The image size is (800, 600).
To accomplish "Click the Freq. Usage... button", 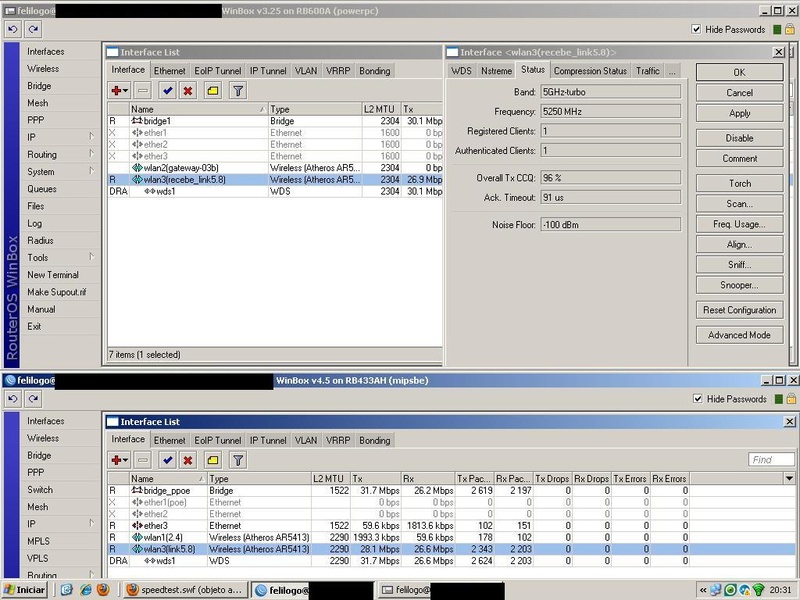I will (x=739, y=225).
